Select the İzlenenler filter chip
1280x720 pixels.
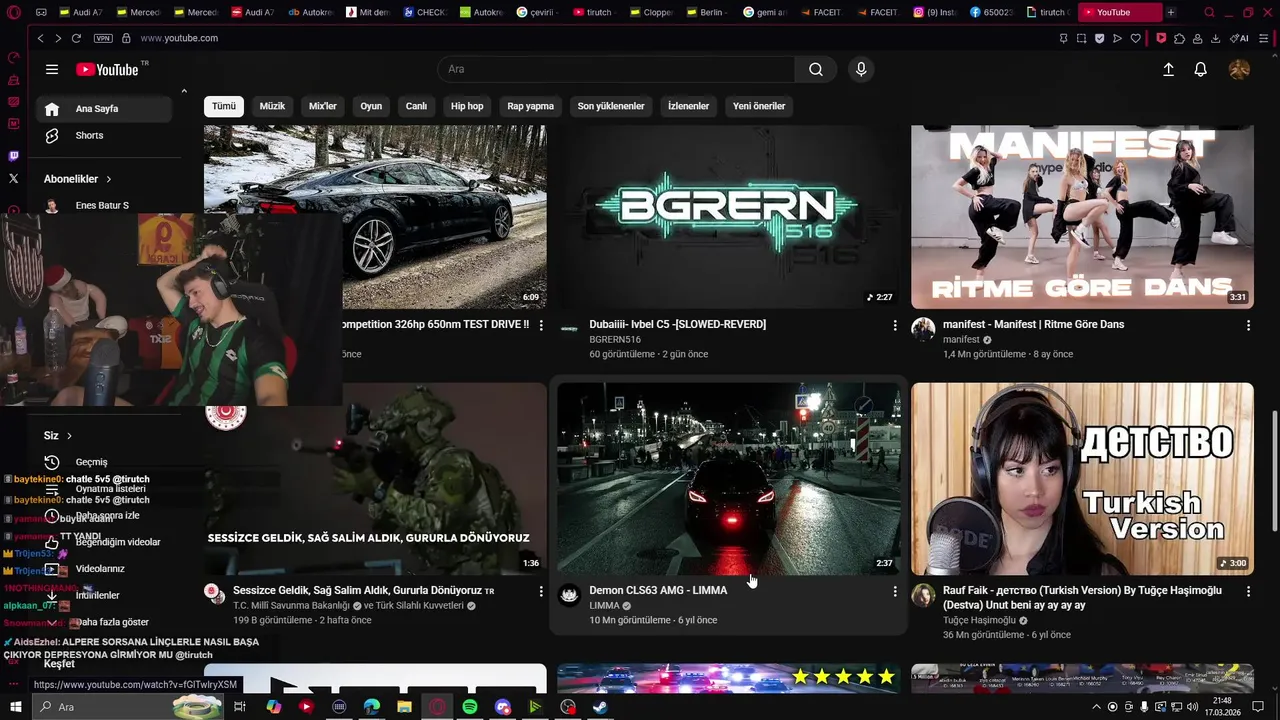point(689,106)
